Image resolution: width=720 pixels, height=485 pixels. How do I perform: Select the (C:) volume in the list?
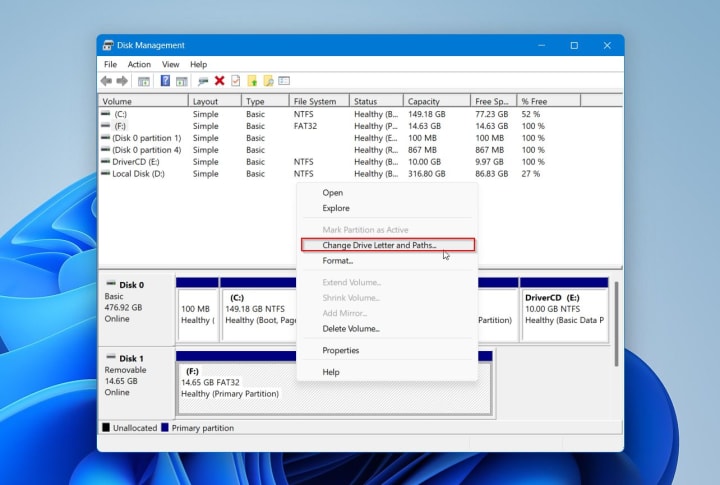(120, 114)
